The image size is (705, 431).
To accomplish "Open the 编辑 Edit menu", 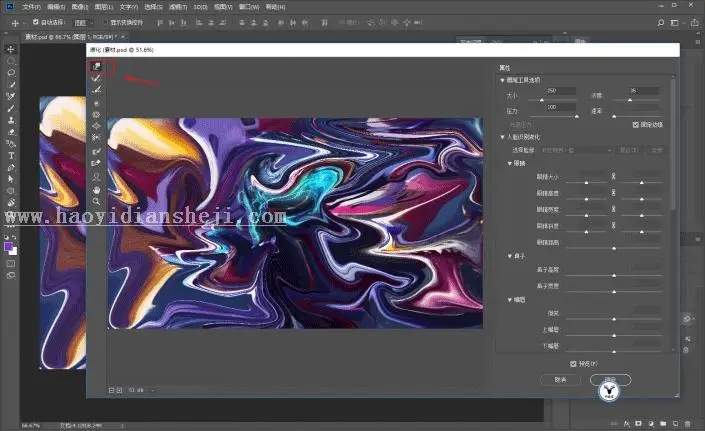I will click(56, 7).
